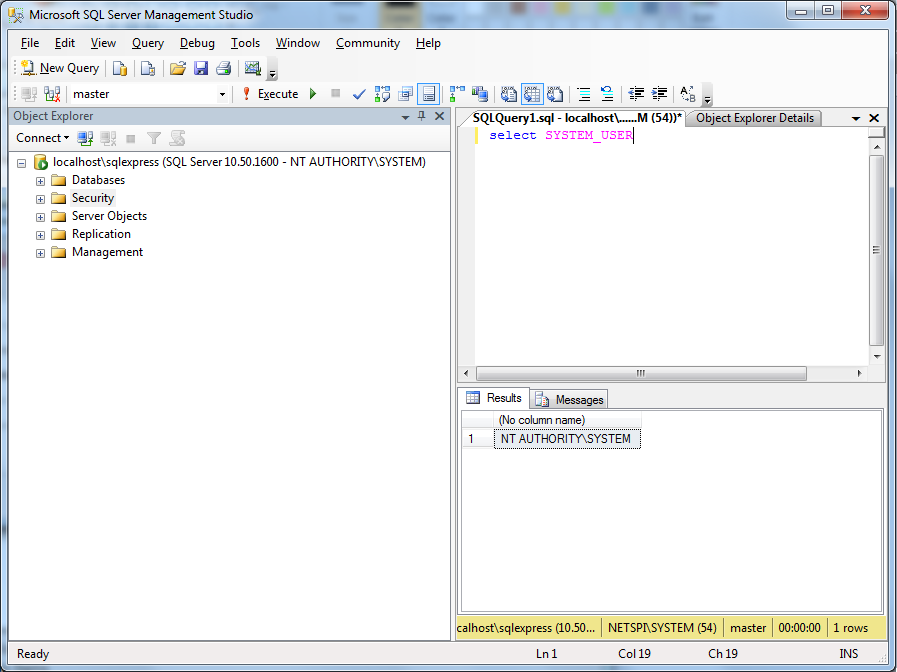Screen dimensions: 897x672
Task: Click the Object Explorer stop icon
Action: [x=131, y=138]
